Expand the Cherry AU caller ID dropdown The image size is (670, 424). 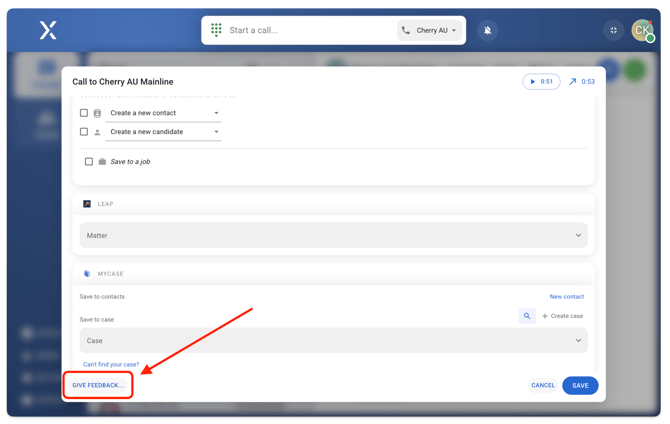[x=430, y=30]
